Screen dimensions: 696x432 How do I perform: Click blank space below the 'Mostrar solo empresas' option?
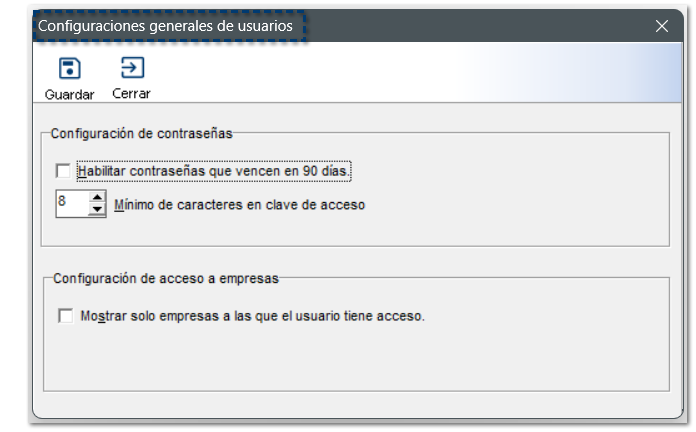(x=350, y=360)
